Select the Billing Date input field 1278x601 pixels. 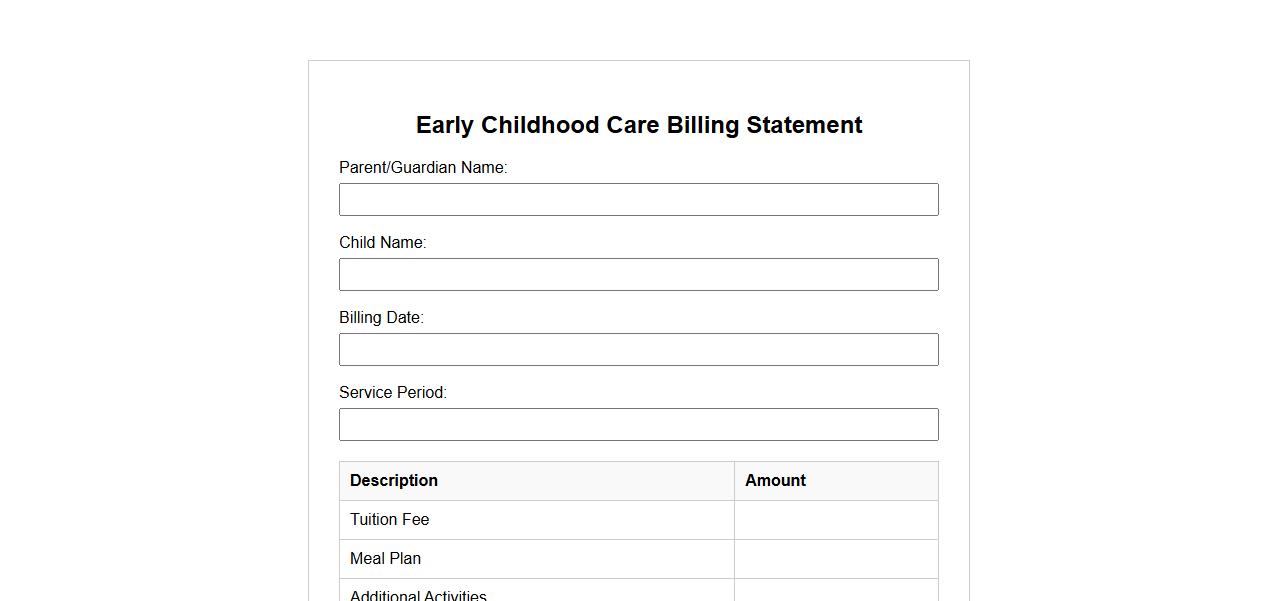638,349
